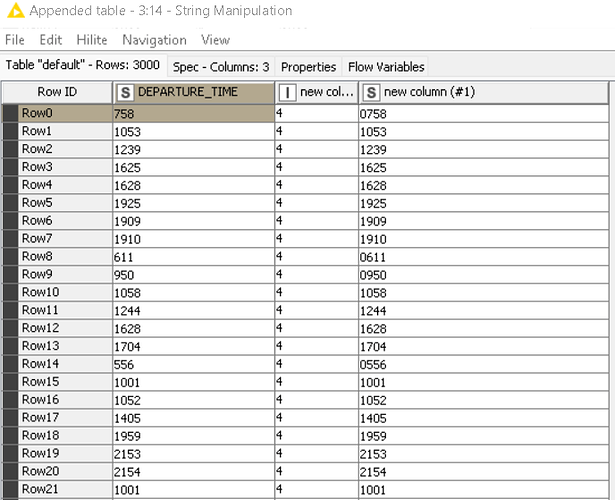Click DEPARTURE_TIME cell 556 in Row14
This screenshot has width=615, height=500.
[x=193, y=364]
